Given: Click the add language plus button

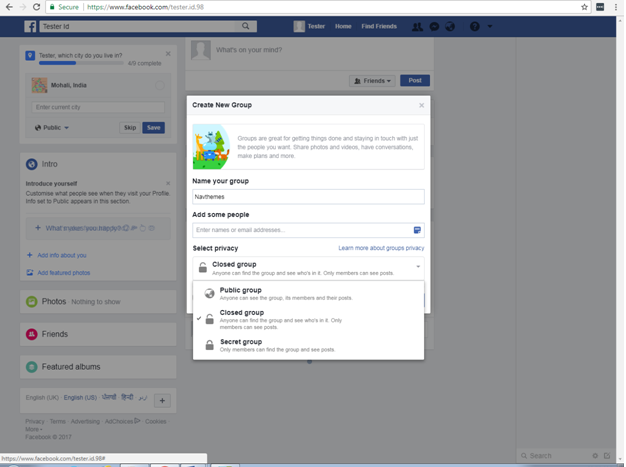Looking at the screenshot, I should (162, 400).
